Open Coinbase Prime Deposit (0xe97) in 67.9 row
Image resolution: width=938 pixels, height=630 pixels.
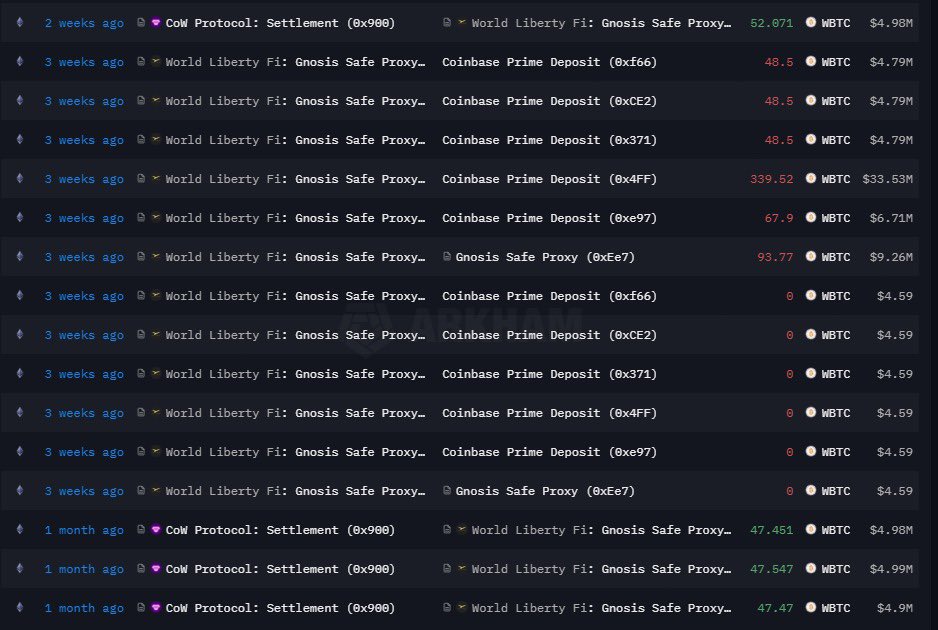(549, 218)
